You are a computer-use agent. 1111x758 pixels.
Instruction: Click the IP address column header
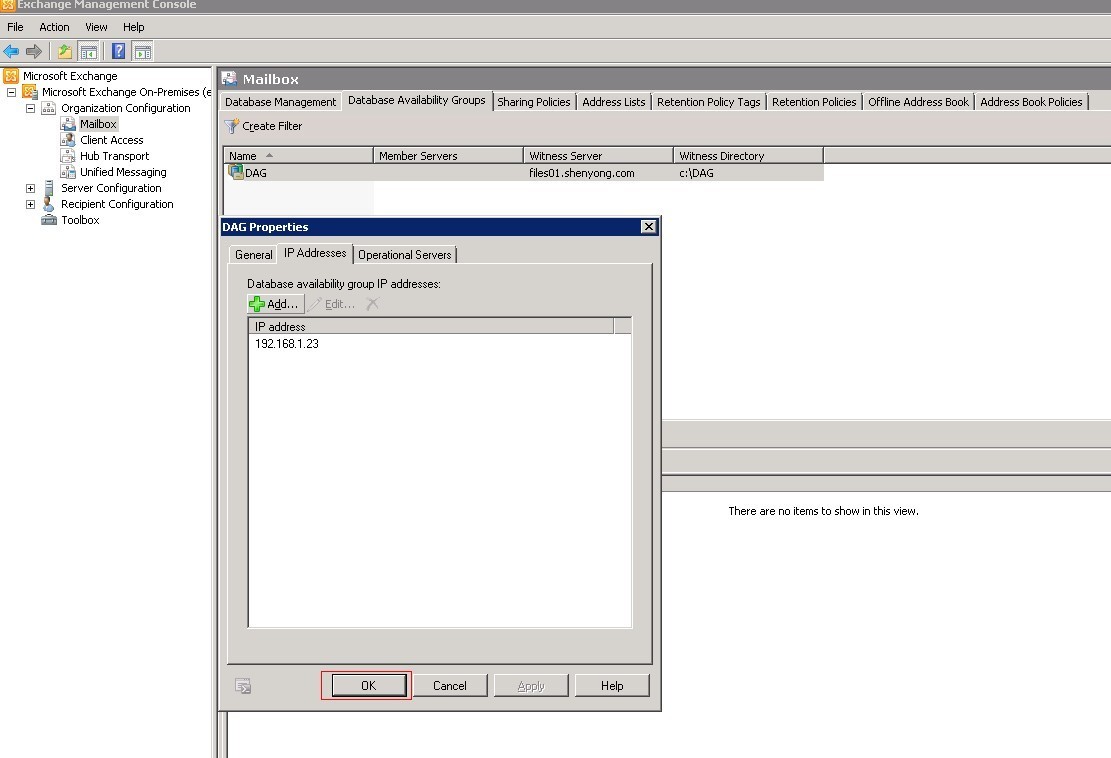point(431,327)
